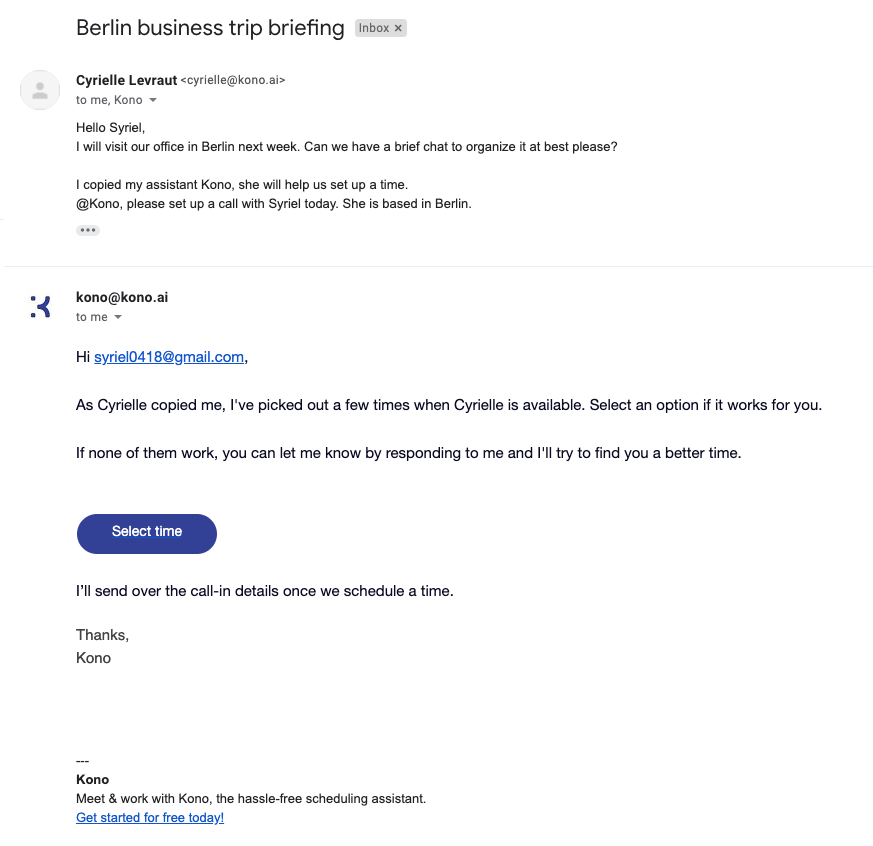Open details arrow beside "to me" in Kono's message

point(118,317)
